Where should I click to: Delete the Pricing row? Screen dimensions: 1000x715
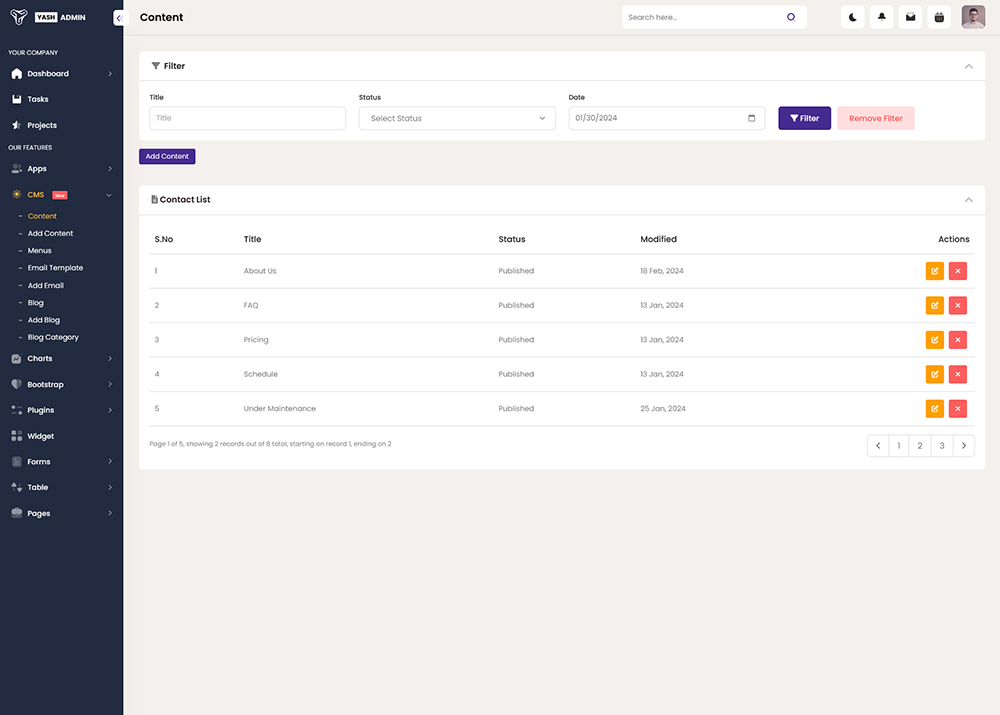(957, 340)
